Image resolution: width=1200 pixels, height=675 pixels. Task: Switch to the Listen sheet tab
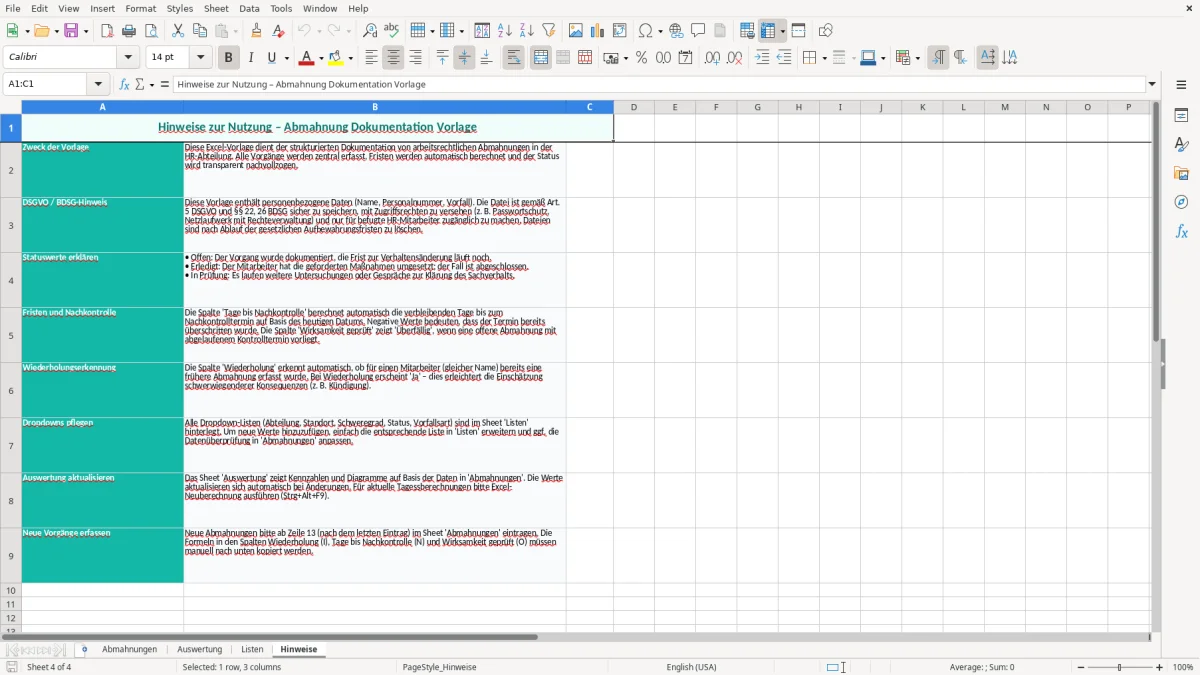pos(252,649)
